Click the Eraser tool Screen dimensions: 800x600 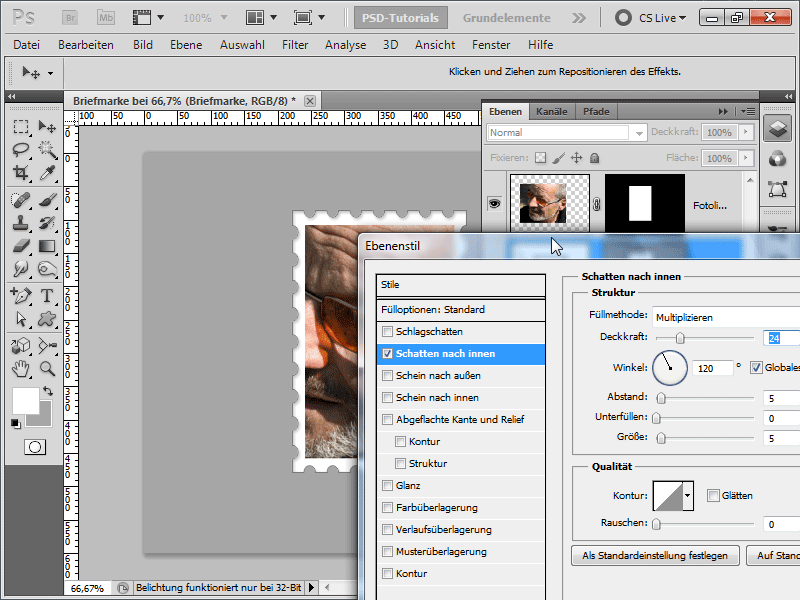click(x=21, y=246)
